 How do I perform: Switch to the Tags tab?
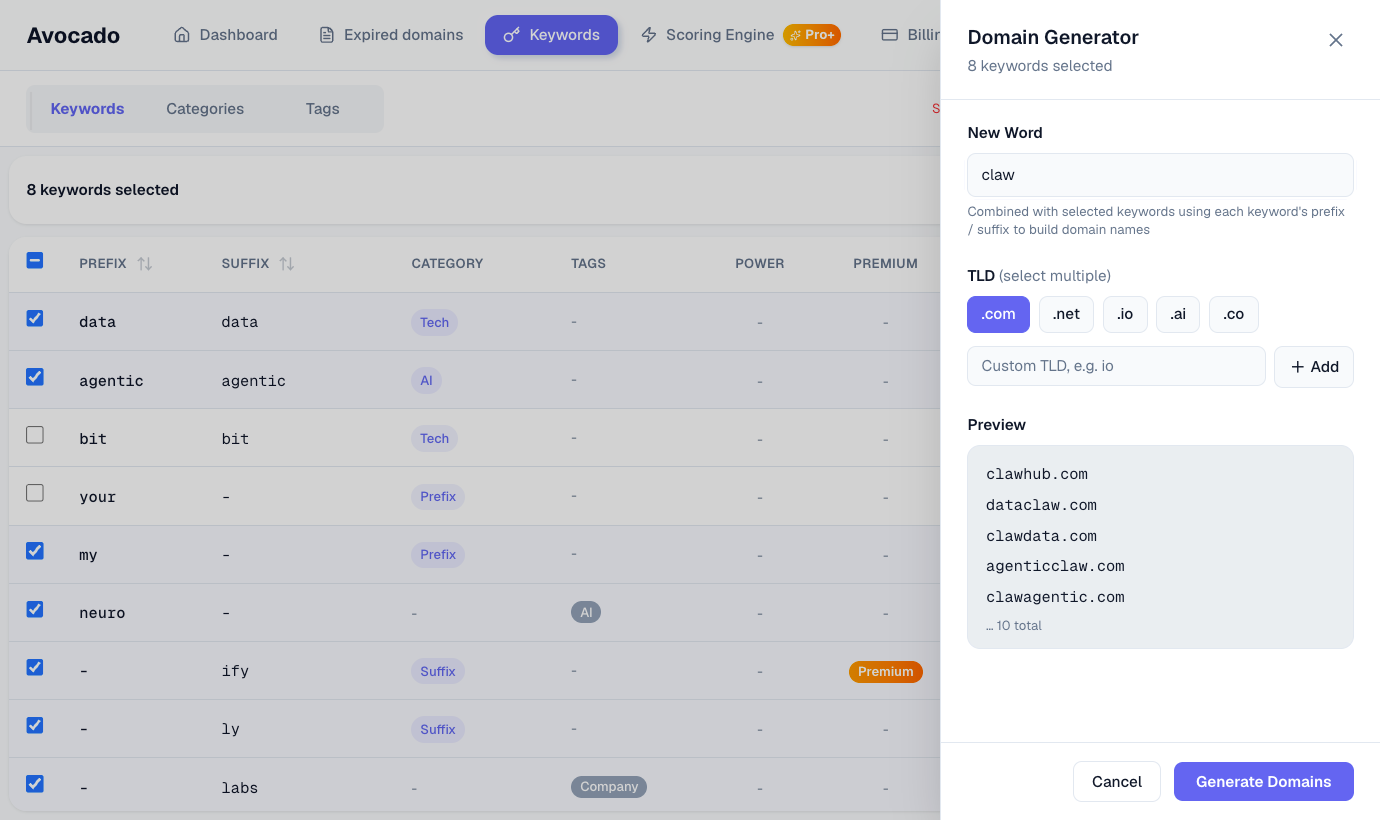(x=322, y=109)
